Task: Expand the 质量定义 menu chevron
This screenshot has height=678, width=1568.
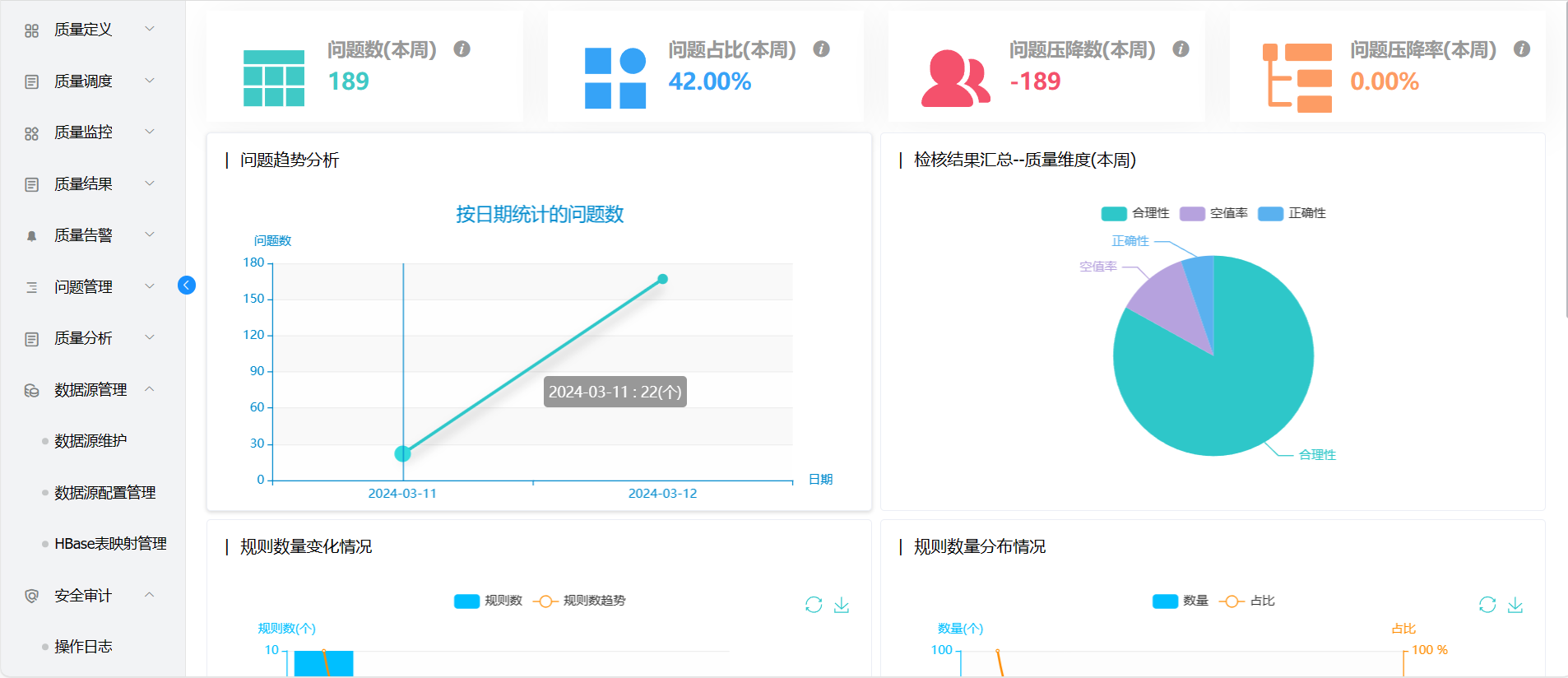Action: pos(150,29)
